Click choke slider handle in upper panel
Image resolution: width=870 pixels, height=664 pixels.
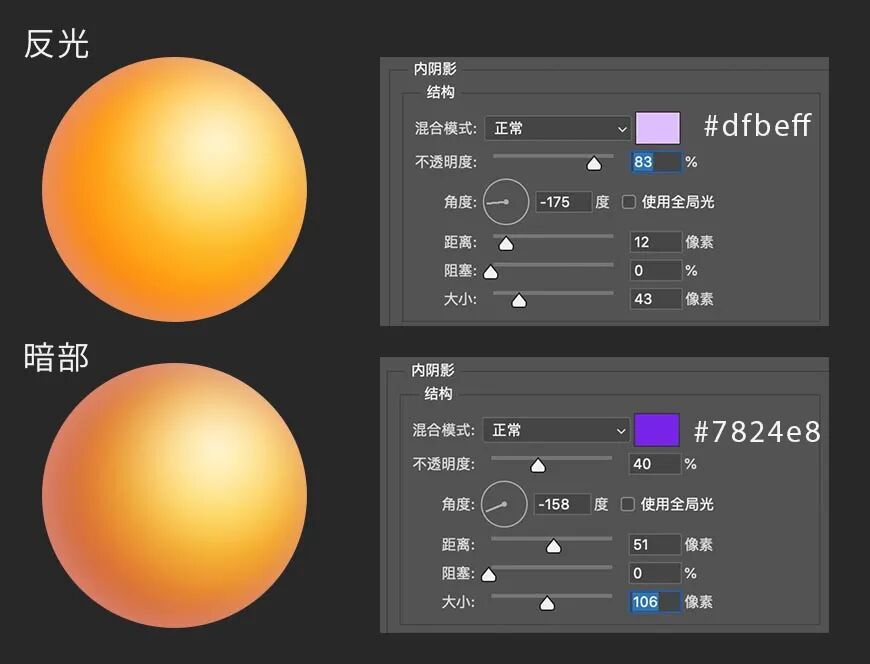(x=490, y=272)
